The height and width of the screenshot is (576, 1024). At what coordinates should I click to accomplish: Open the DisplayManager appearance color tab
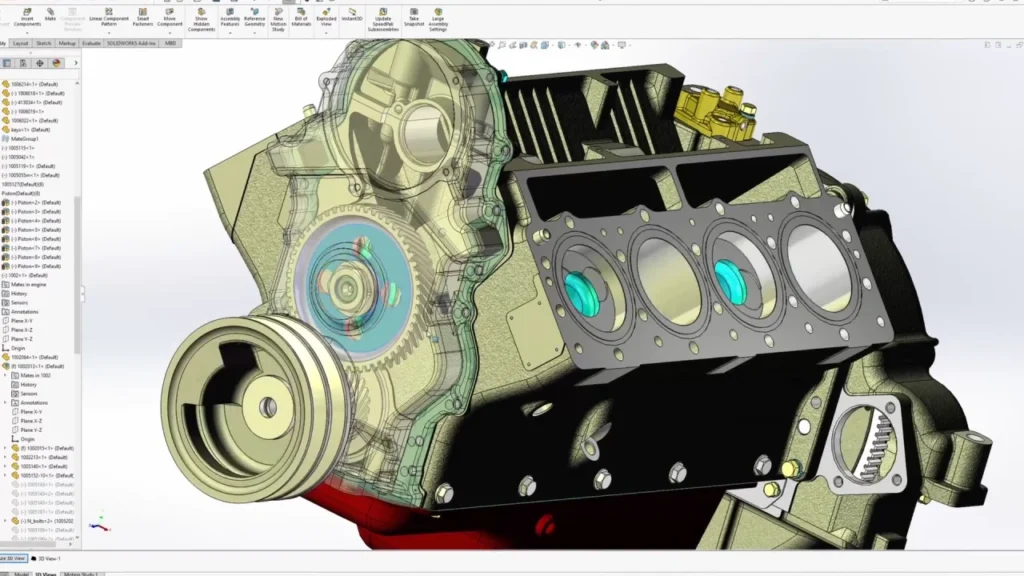coord(56,63)
